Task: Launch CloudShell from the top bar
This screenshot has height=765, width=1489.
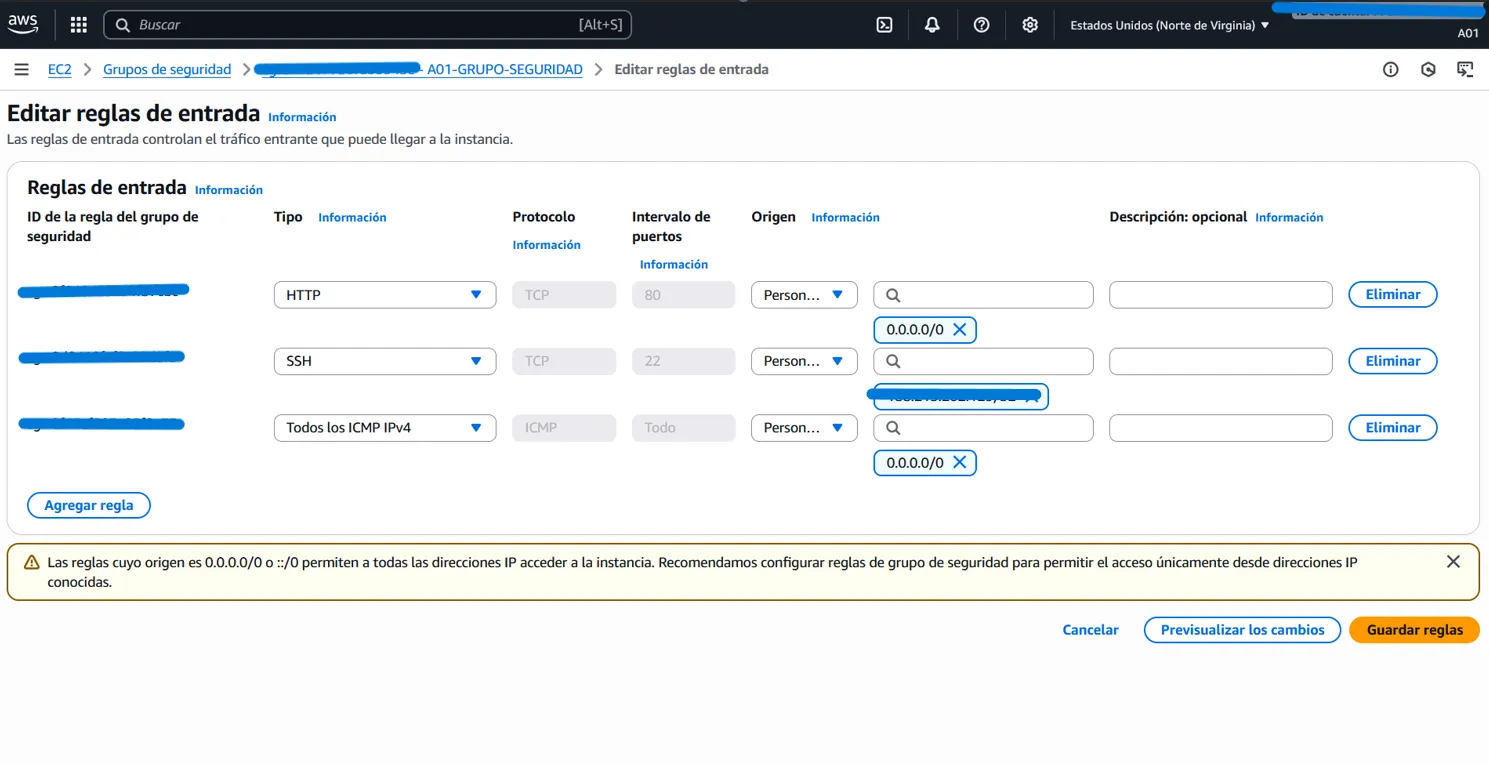Action: click(884, 25)
